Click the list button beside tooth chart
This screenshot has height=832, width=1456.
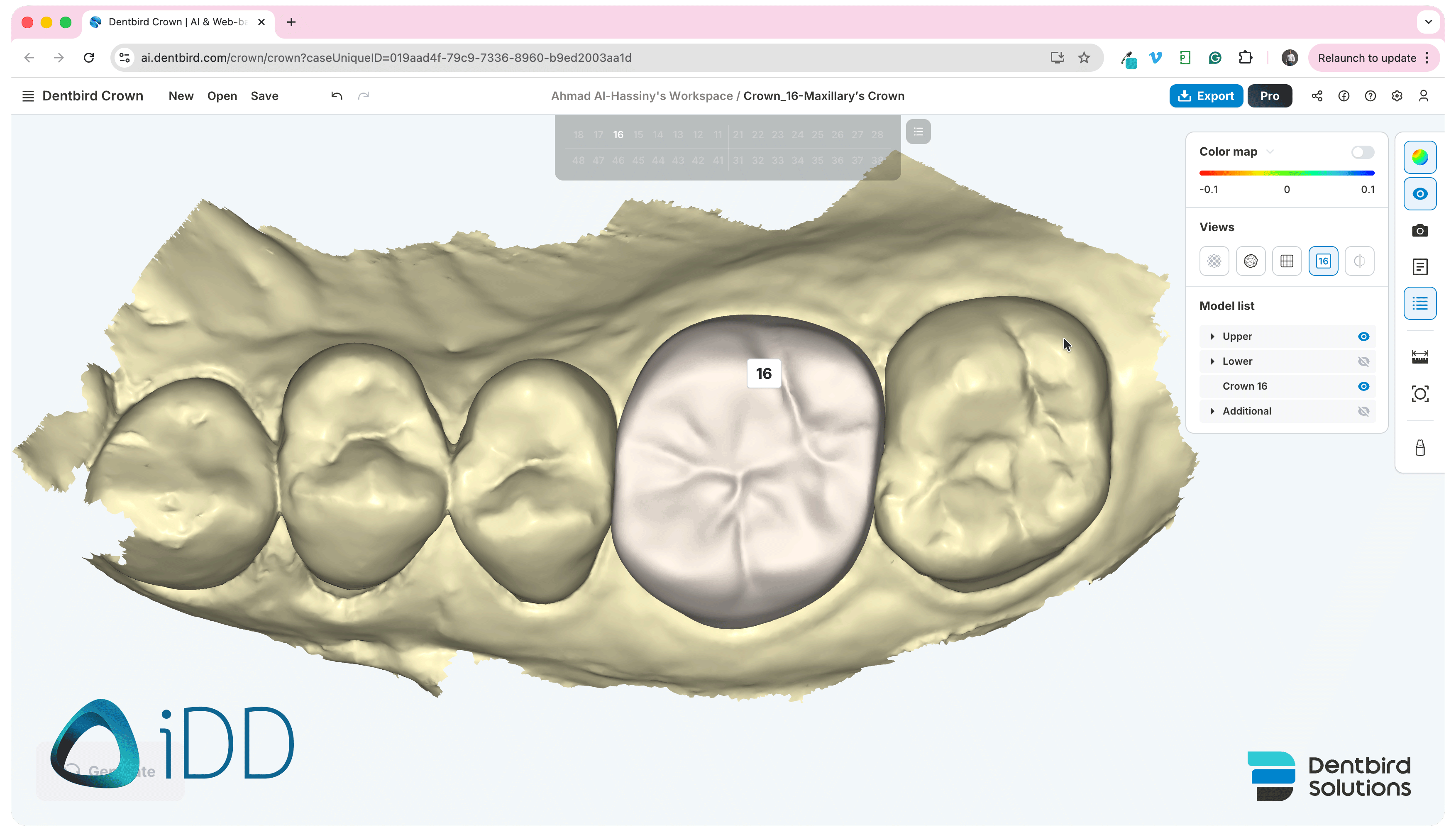pos(918,132)
